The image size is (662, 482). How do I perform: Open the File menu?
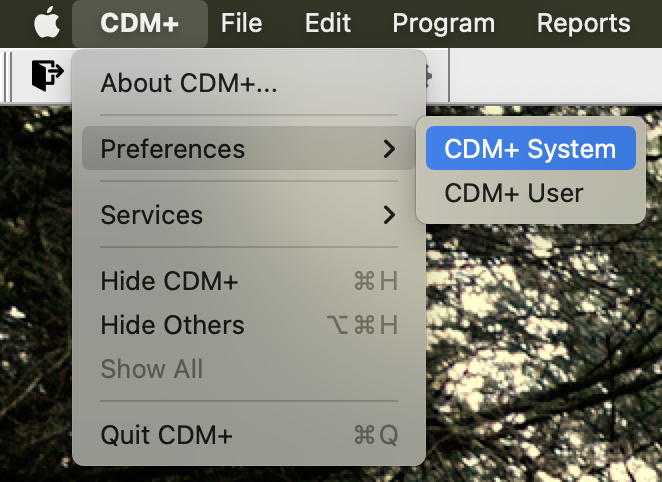[242, 22]
